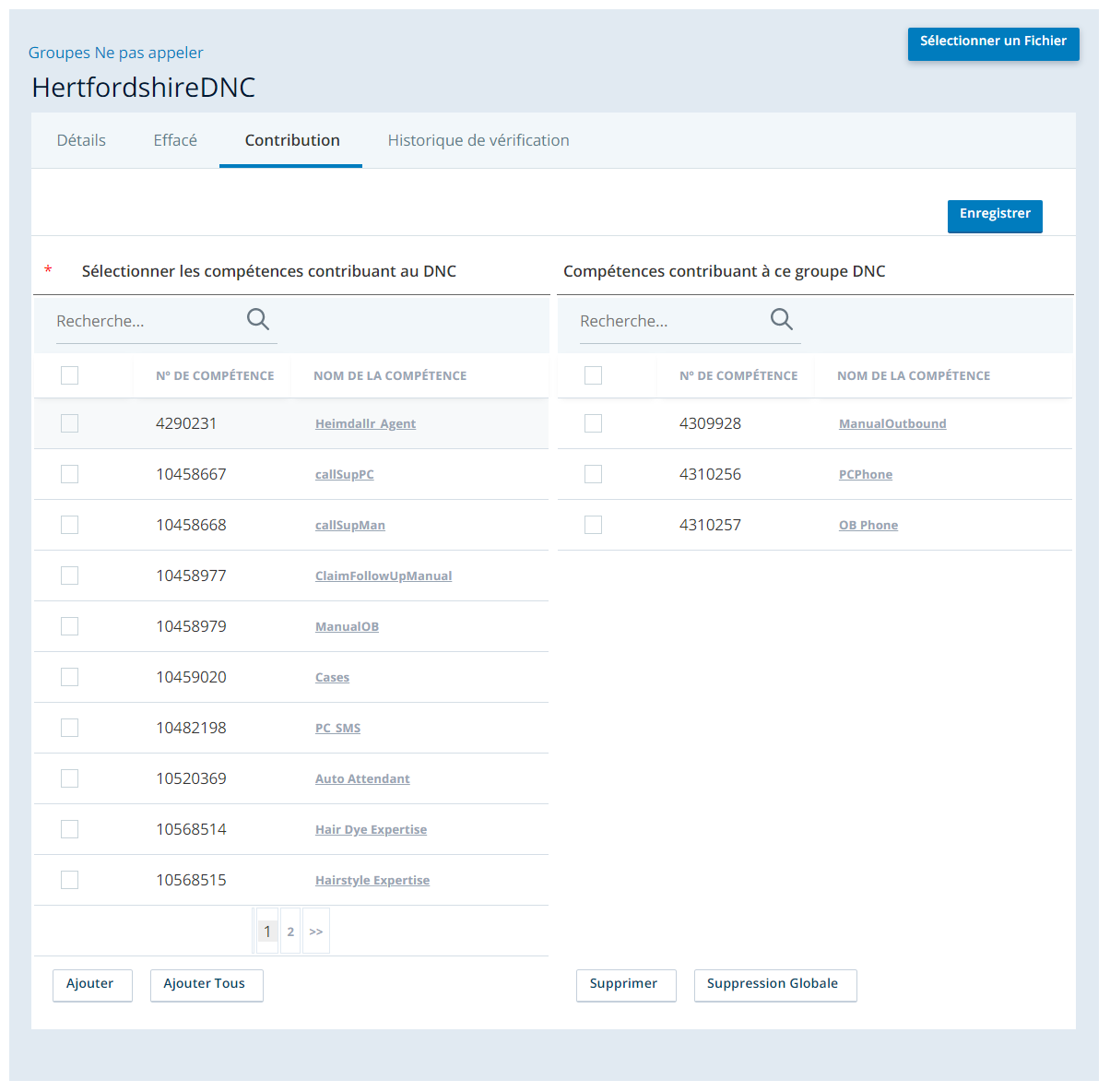The image size is (1110, 1092).
Task: Tick checkbox for skill 10568514
Action: (x=69, y=829)
